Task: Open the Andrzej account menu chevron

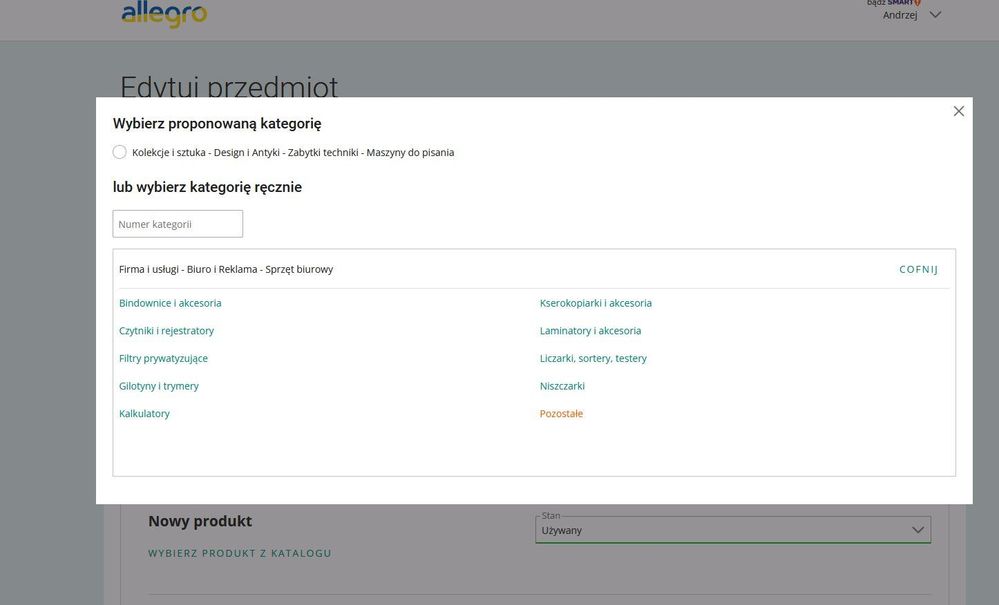Action: 935,15
